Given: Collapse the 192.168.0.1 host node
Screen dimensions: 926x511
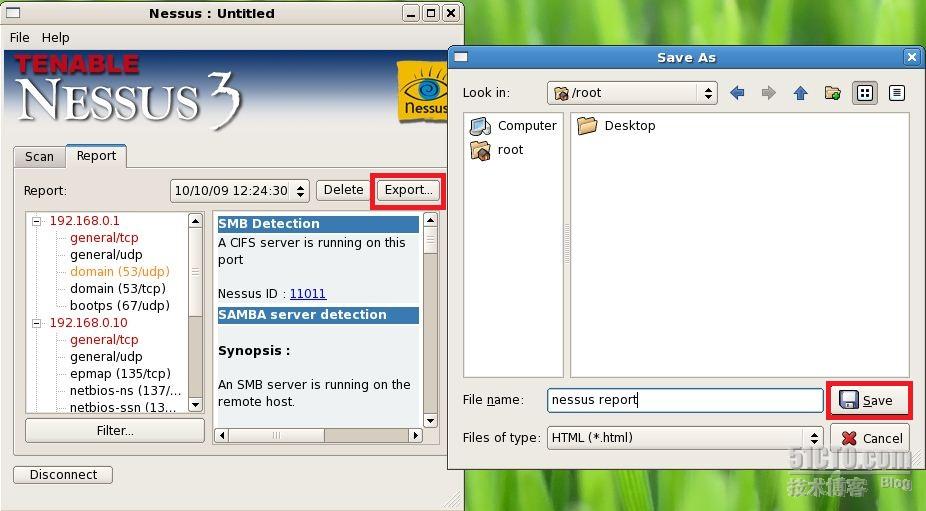Looking at the screenshot, I should pos(37,222).
